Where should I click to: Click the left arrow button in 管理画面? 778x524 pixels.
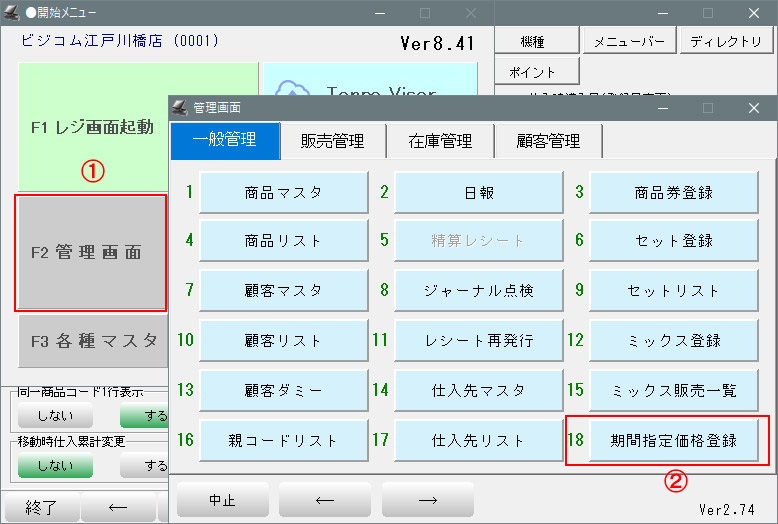[x=324, y=499]
